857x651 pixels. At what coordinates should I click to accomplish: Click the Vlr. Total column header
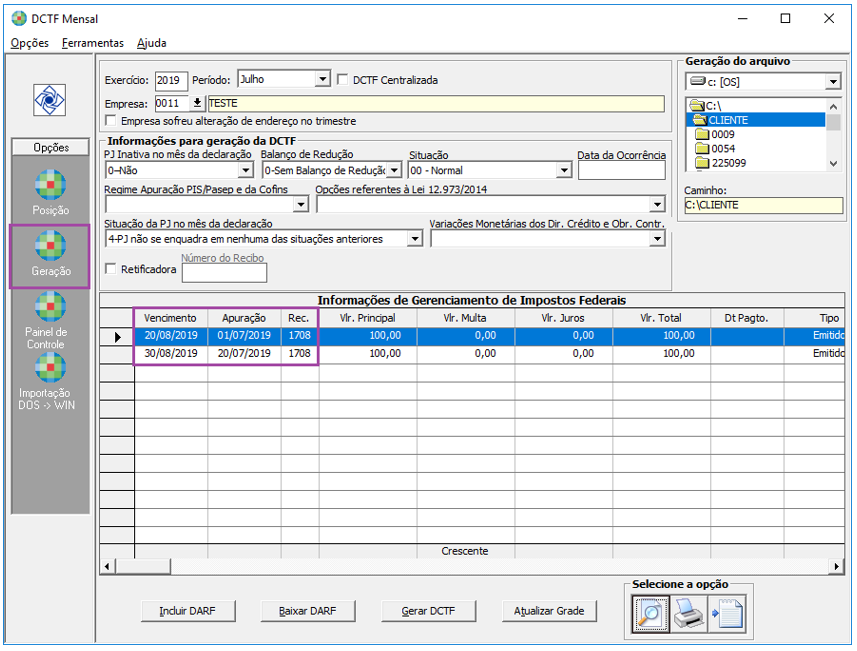click(661, 318)
